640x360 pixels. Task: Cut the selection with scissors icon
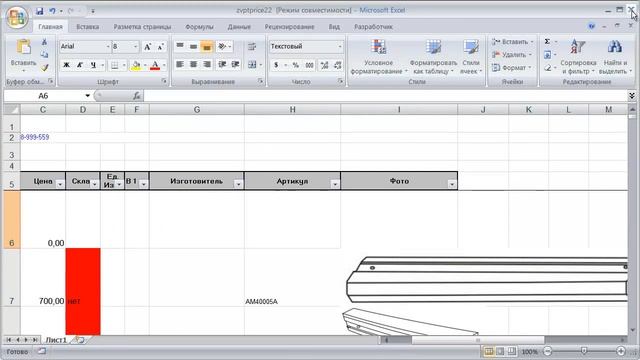pos(44,42)
